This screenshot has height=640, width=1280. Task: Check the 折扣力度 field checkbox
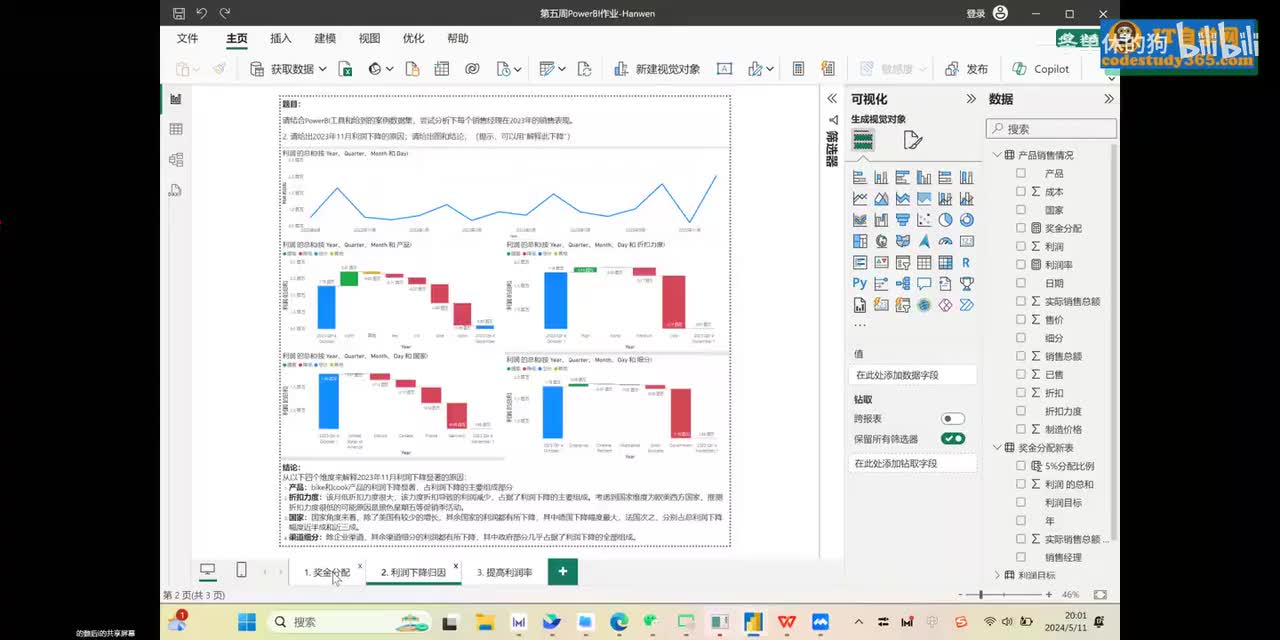click(1021, 411)
